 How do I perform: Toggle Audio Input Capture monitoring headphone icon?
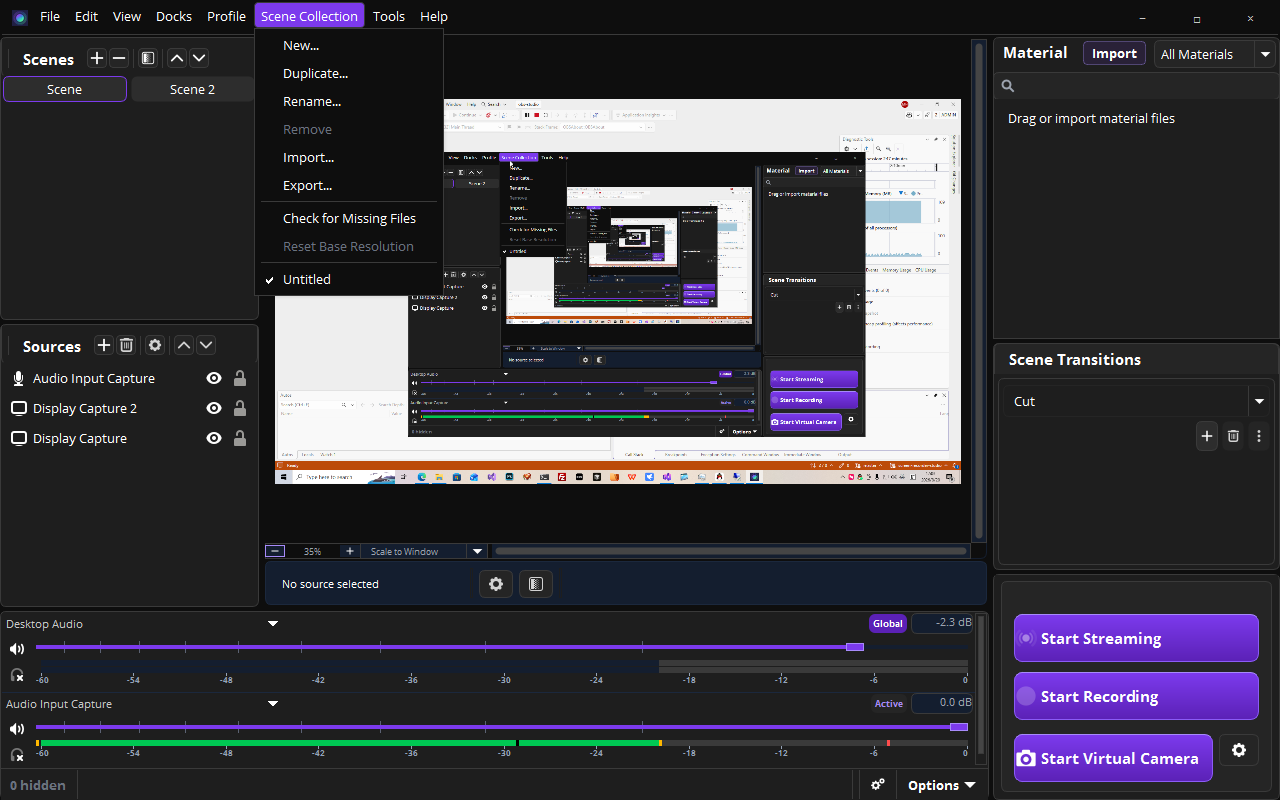click(x=17, y=755)
